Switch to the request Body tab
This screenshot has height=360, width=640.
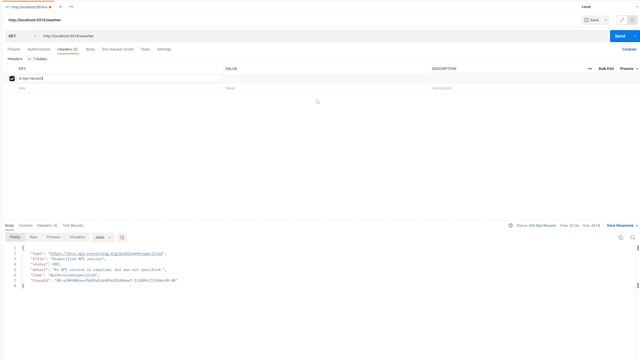click(90, 49)
